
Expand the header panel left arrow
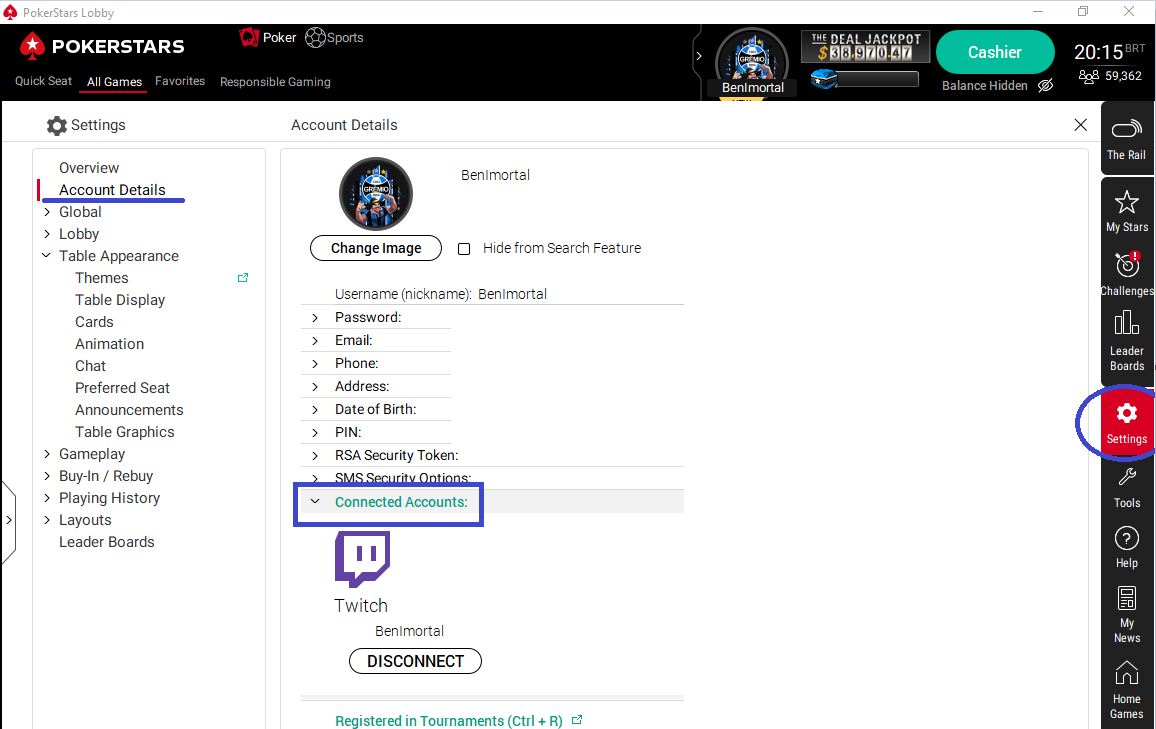click(x=699, y=56)
